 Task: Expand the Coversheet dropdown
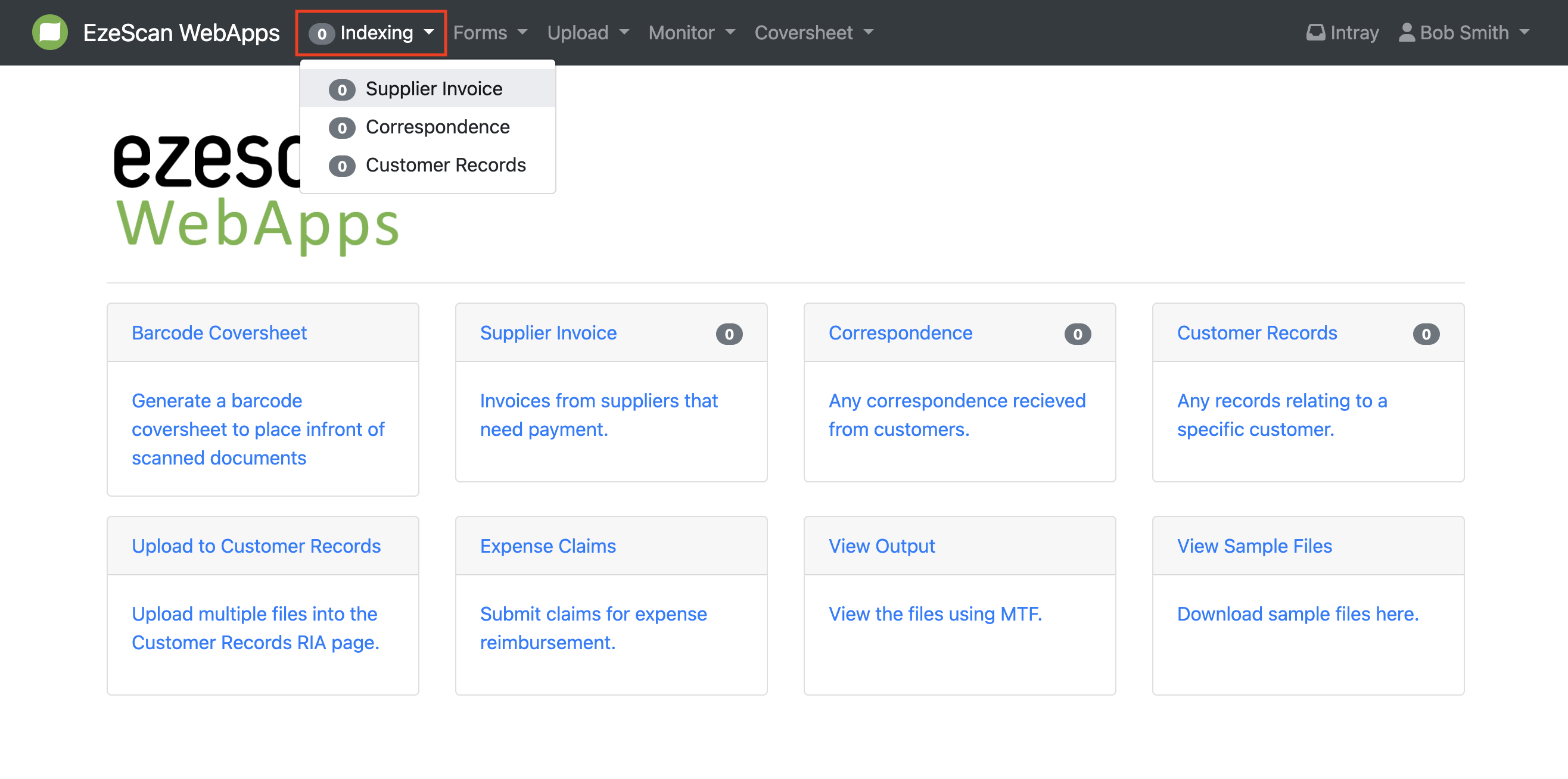(x=814, y=33)
